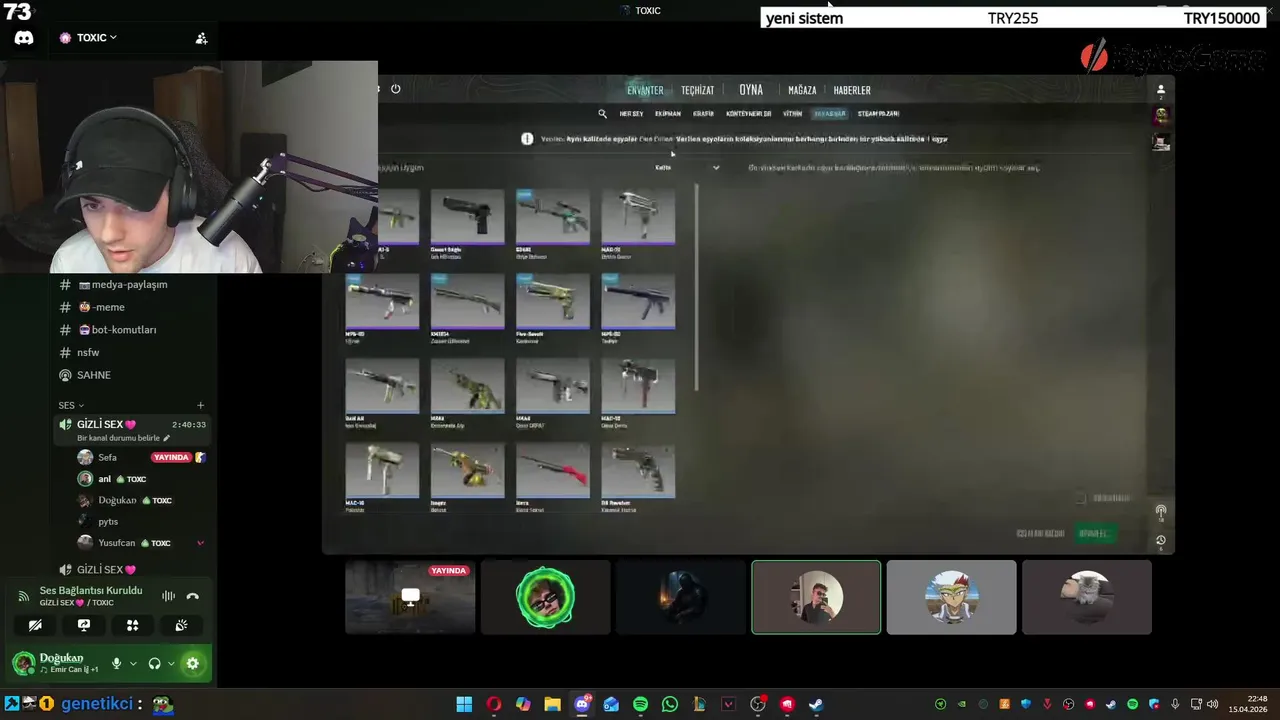Click Bir kanal durumu belirle status link
Image resolution: width=1280 pixels, height=720 pixels.
(x=123, y=438)
